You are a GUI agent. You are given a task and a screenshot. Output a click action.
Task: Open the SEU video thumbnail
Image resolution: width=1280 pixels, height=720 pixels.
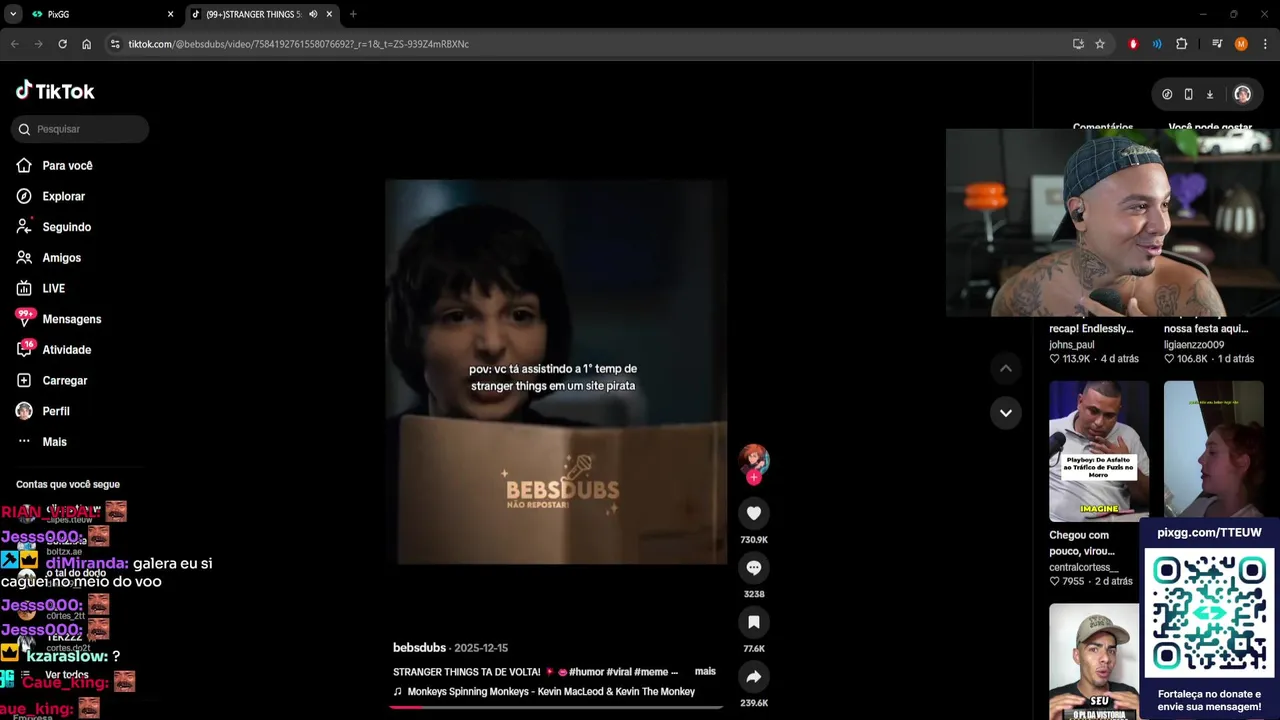click(1094, 661)
